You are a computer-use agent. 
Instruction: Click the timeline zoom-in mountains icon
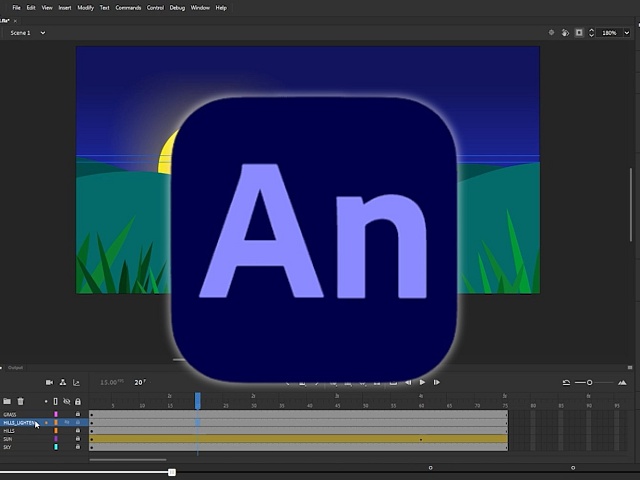pyautogui.click(x=623, y=382)
